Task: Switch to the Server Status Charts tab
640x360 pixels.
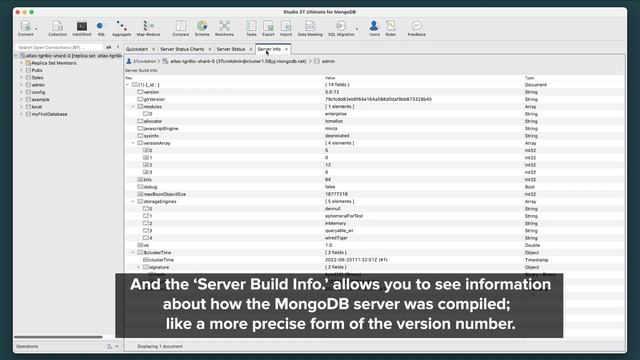Action: [x=182, y=49]
